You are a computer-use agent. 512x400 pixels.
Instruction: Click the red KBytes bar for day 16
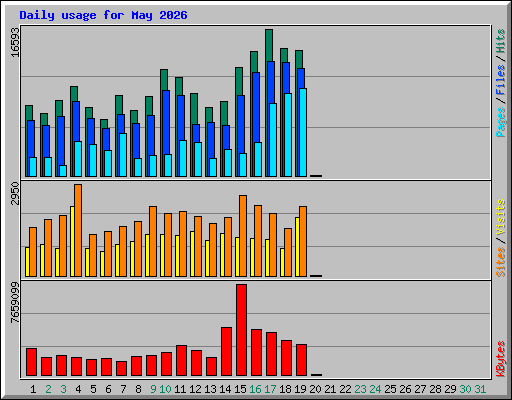click(256, 353)
